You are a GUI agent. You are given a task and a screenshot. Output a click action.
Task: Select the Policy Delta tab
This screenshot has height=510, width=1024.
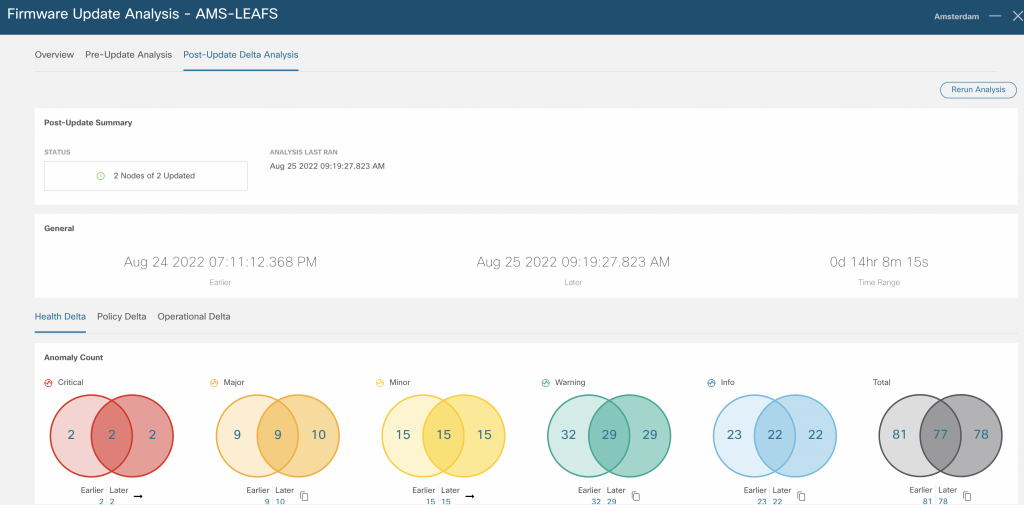(x=121, y=317)
